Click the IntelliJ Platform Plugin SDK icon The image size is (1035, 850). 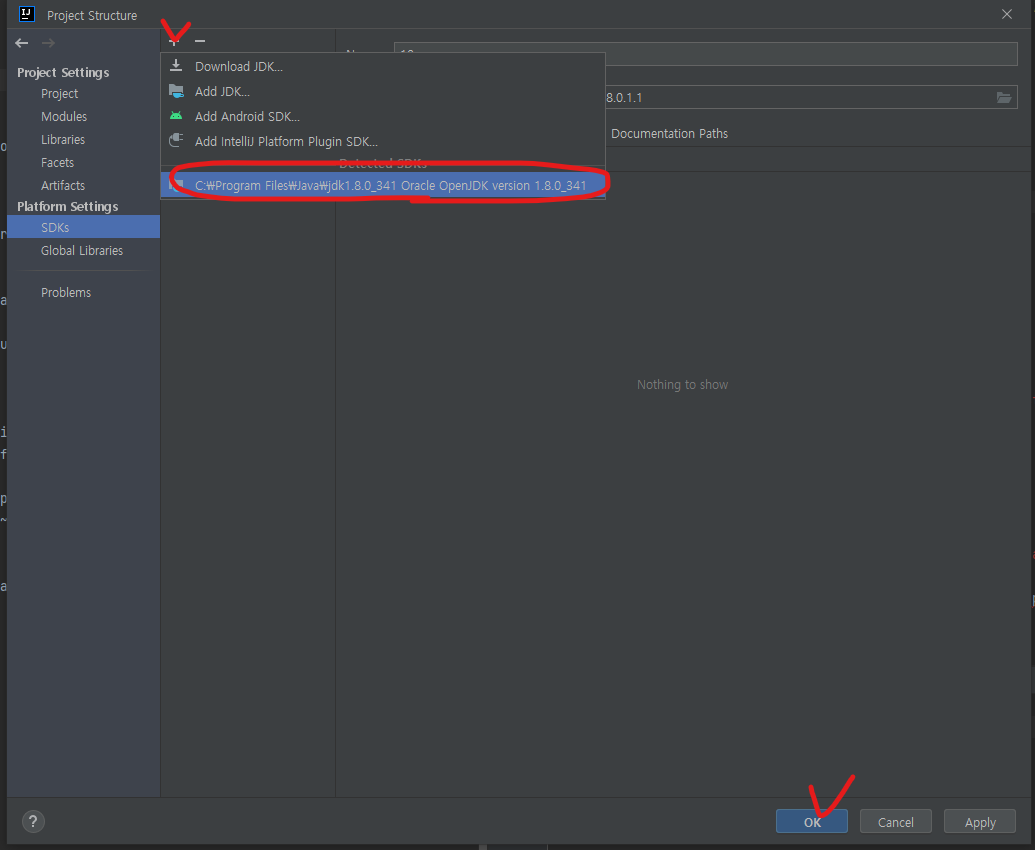[x=176, y=141]
